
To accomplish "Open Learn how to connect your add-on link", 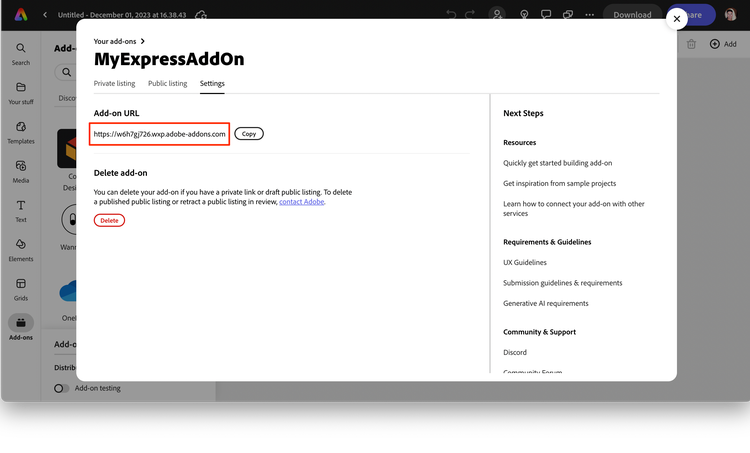I will (x=574, y=209).
